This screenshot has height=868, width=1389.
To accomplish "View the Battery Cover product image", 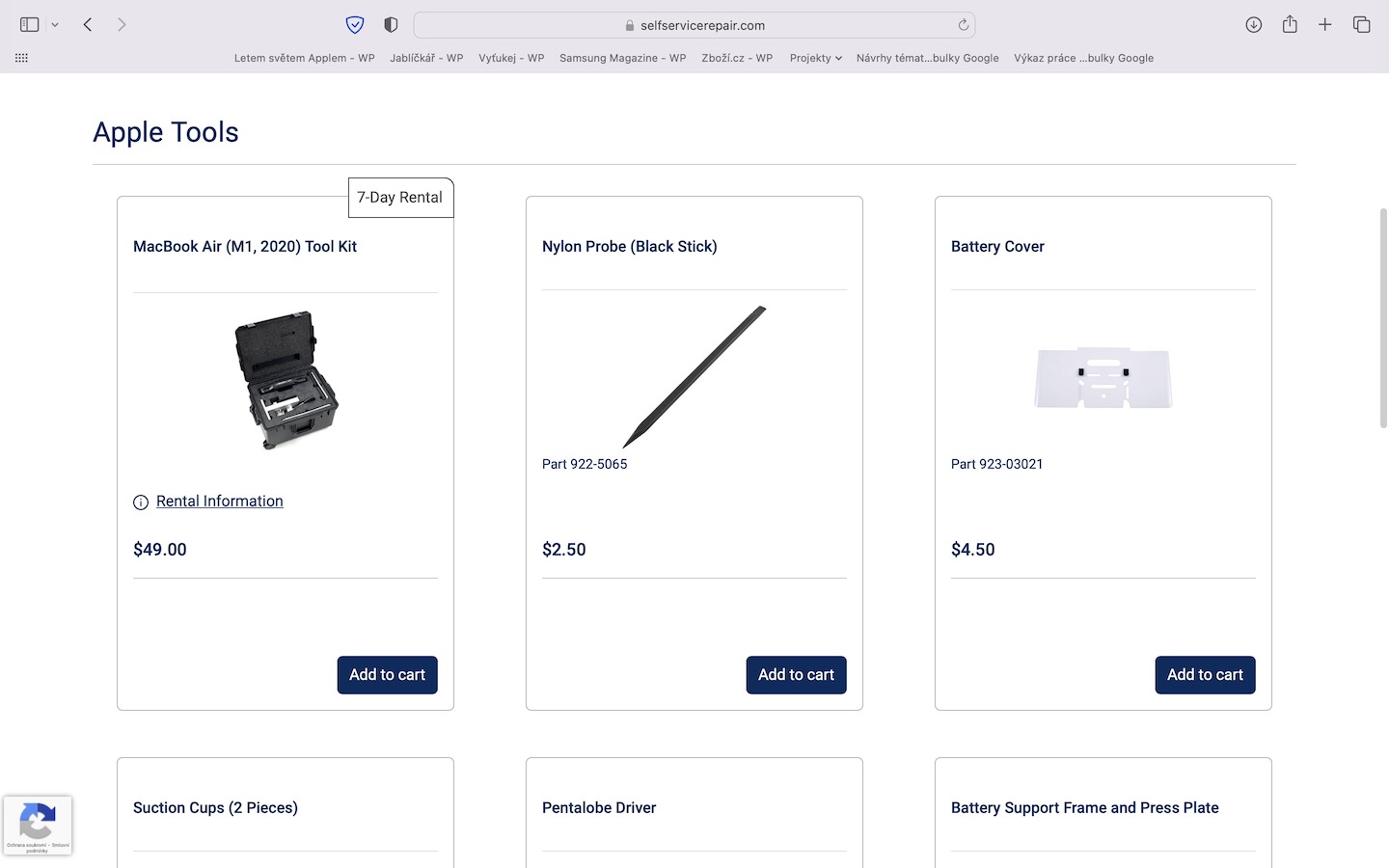I will coord(1103,377).
